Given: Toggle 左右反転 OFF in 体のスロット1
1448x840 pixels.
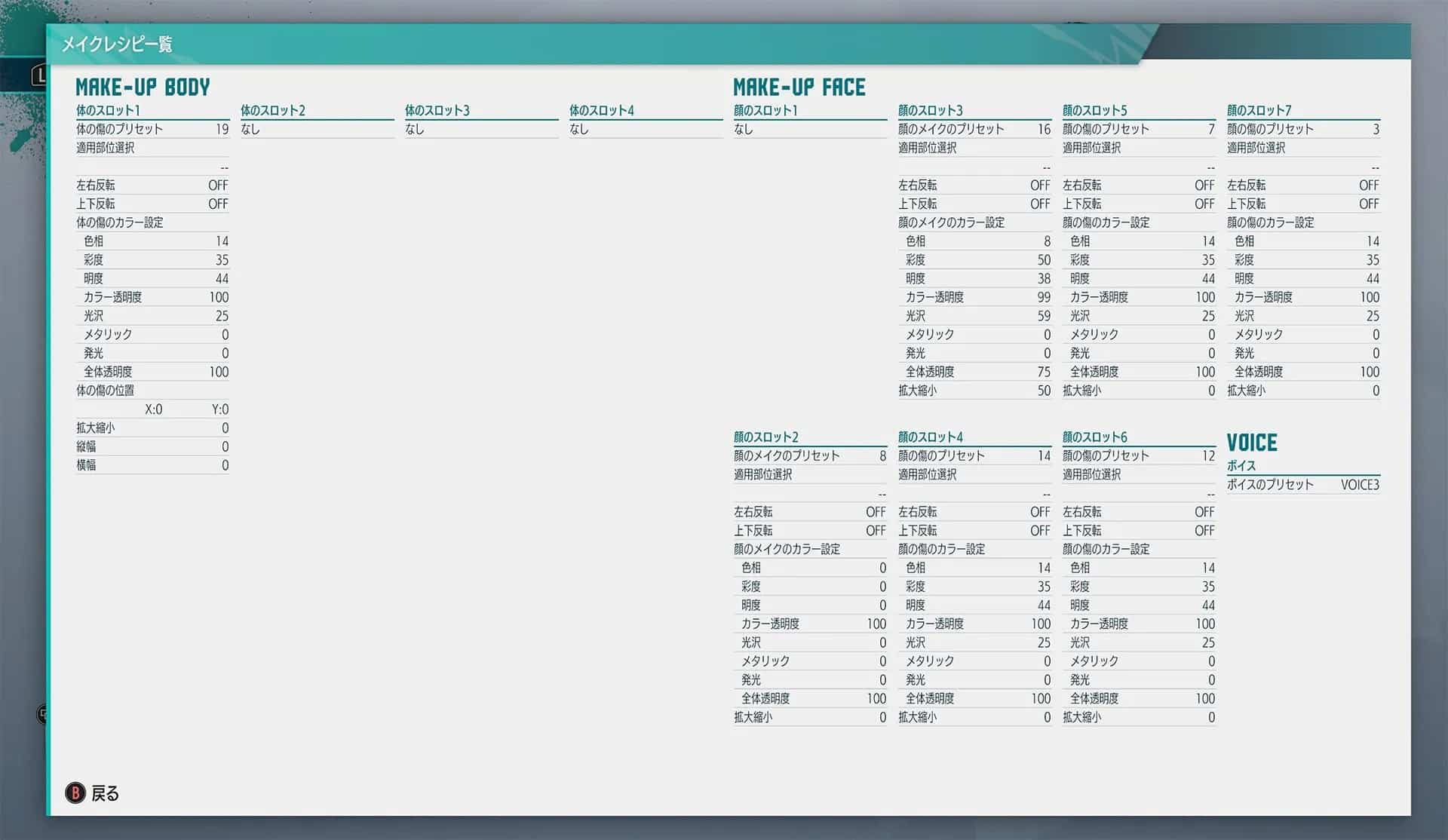Looking at the screenshot, I should coord(217,185).
